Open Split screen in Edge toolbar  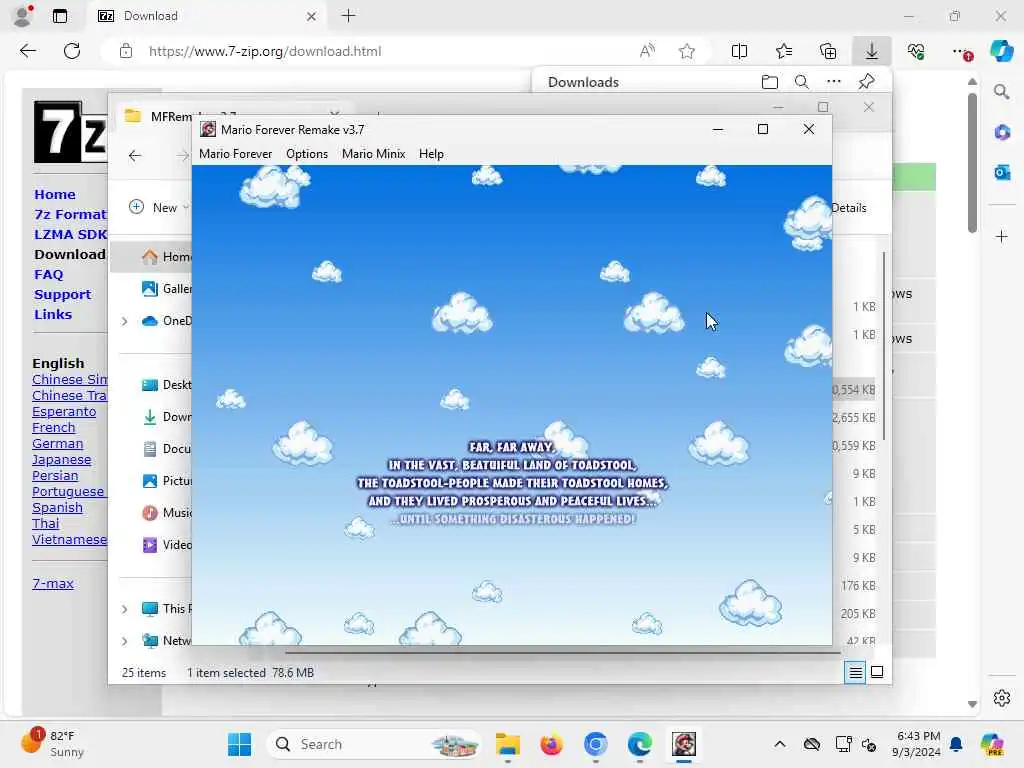[x=739, y=51]
